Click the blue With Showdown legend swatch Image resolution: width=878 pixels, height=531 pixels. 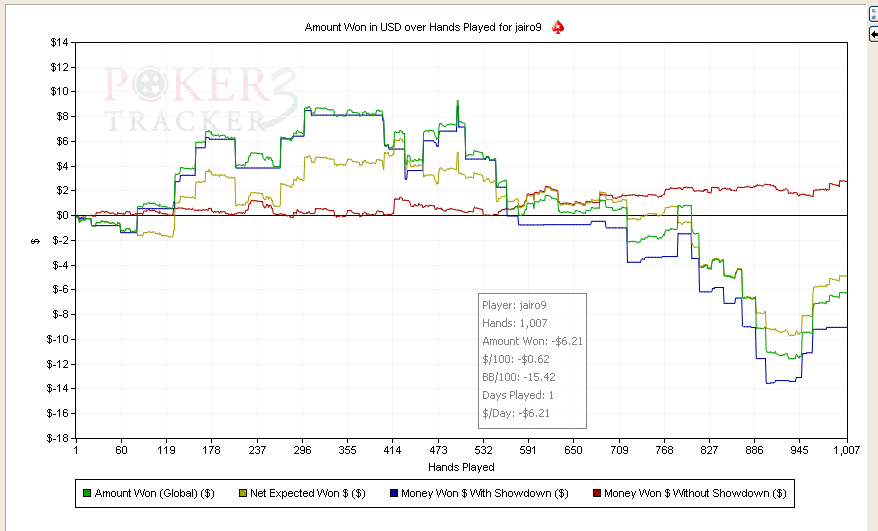(x=394, y=493)
